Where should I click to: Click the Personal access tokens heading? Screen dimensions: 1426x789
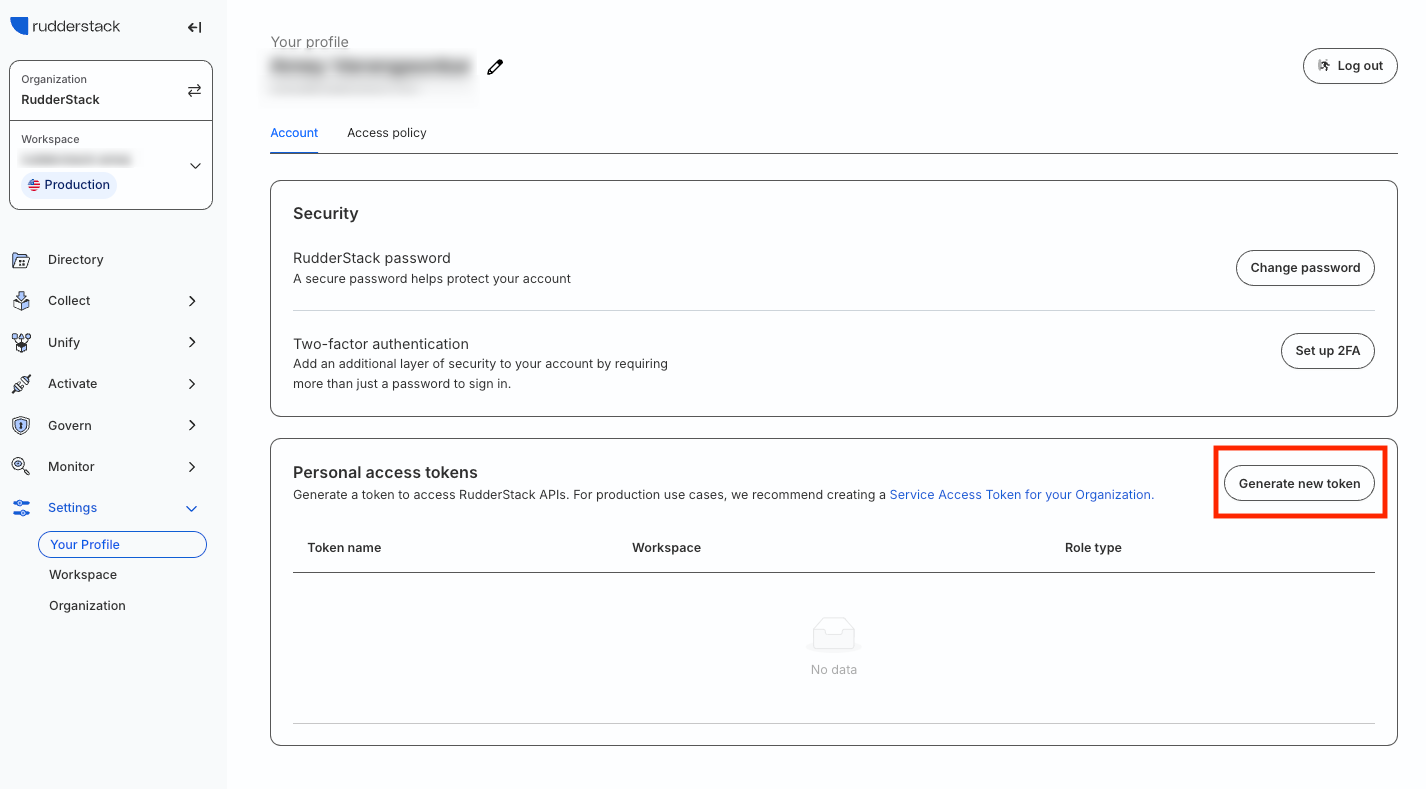(385, 473)
